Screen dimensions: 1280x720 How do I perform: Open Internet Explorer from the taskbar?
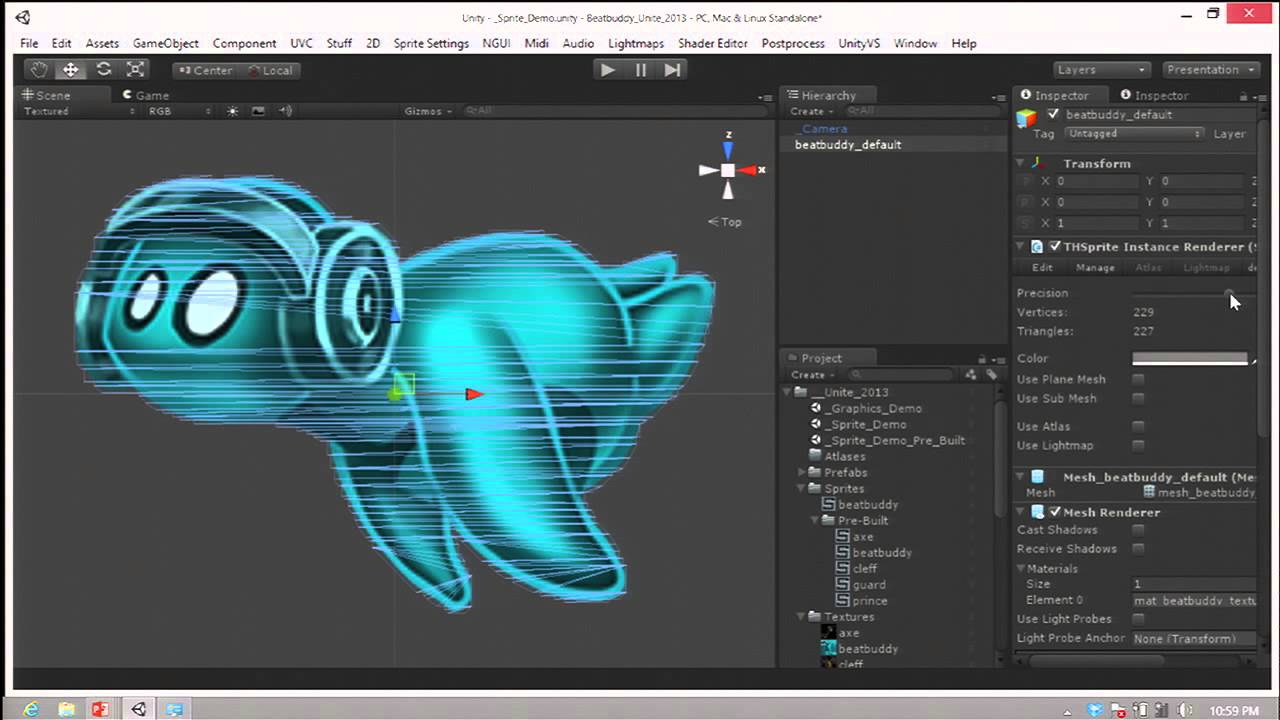pos(31,709)
